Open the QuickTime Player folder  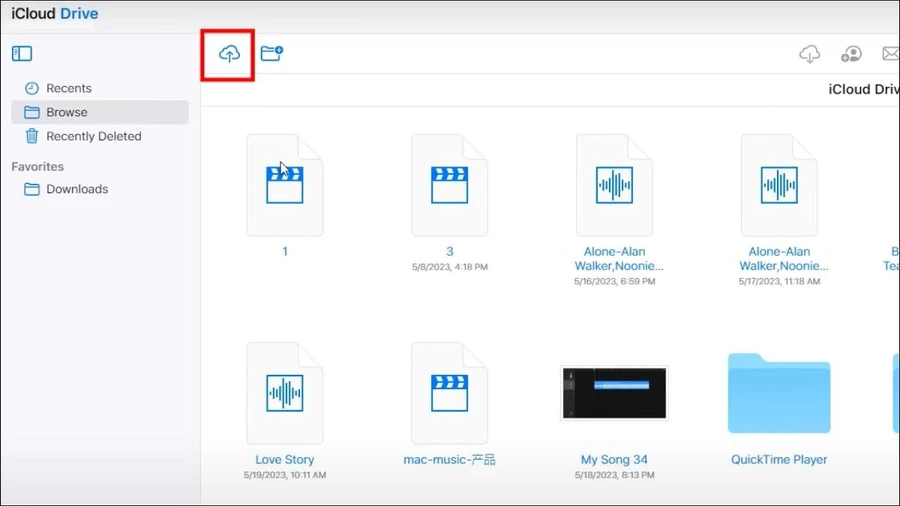pyautogui.click(x=779, y=393)
